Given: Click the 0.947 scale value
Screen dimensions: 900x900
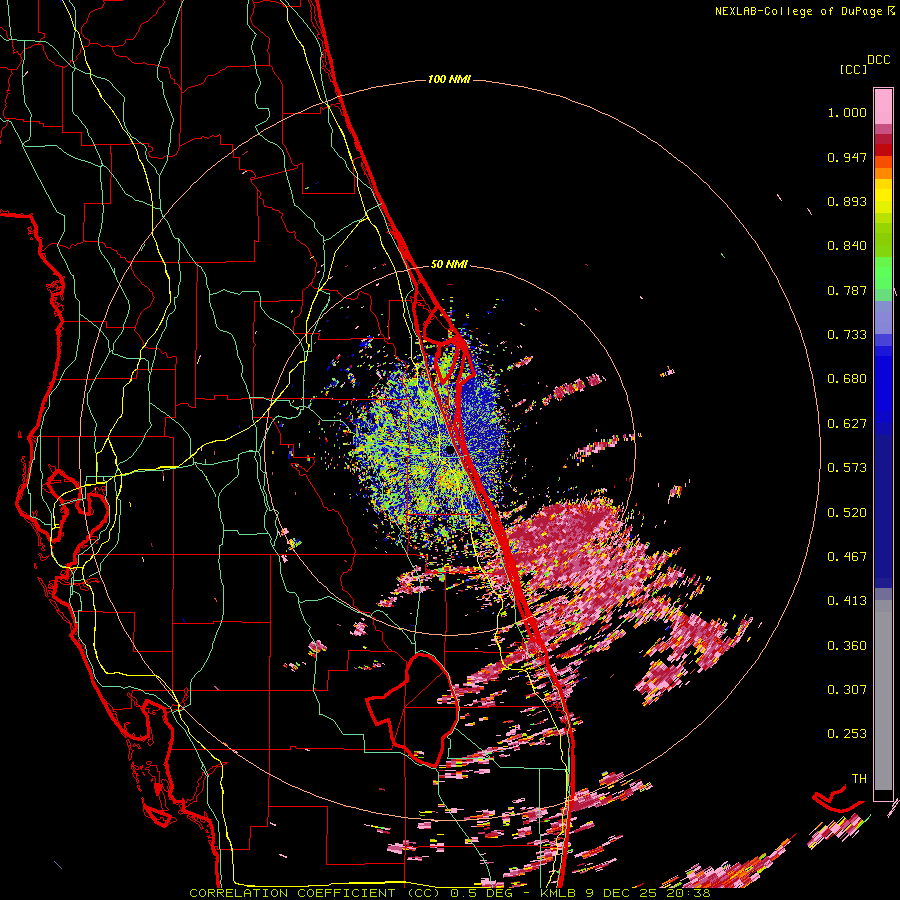Looking at the screenshot, I should 847,157.
